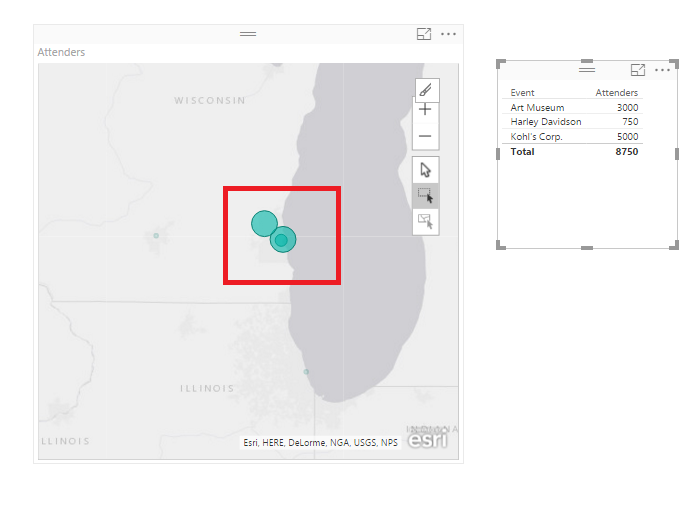692x510 pixels.
Task: Open more options on map visual
Action: (448, 34)
